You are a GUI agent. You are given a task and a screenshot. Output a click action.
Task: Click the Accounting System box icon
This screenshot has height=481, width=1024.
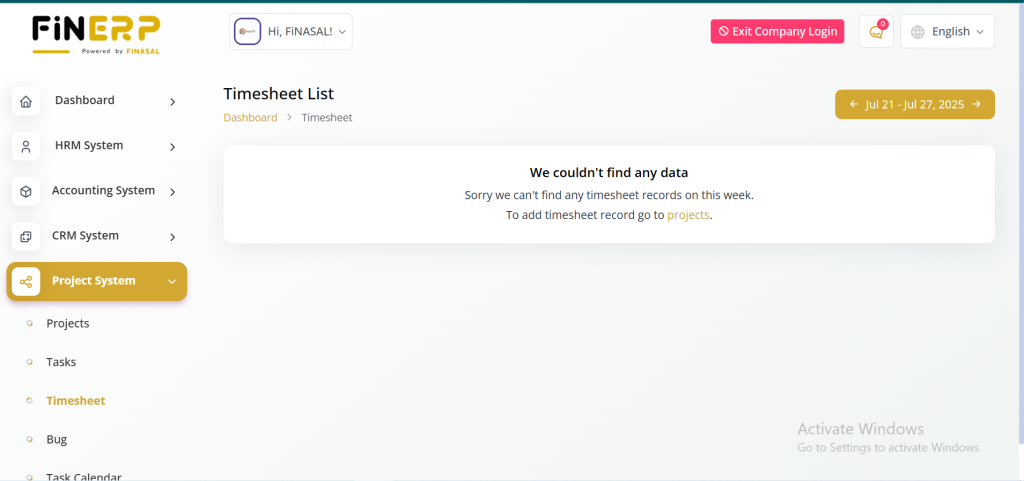[x=26, y=191]
